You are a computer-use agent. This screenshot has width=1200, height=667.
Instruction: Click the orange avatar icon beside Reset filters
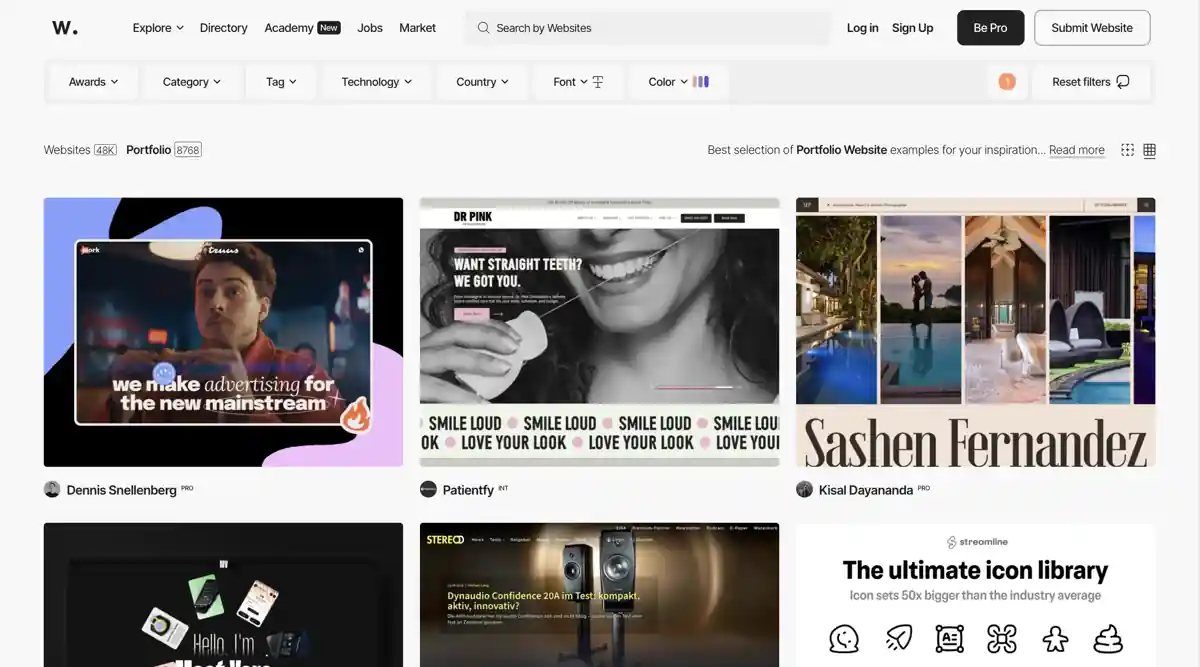pos(1007,82)
